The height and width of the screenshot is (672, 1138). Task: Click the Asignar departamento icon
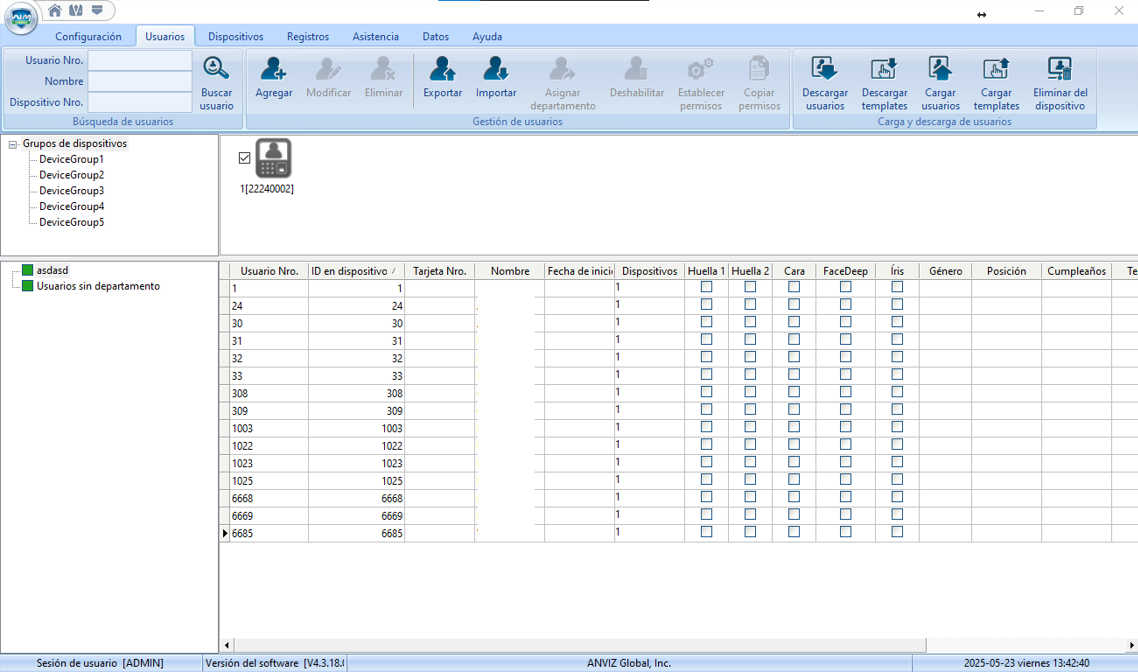pos(562,69)
